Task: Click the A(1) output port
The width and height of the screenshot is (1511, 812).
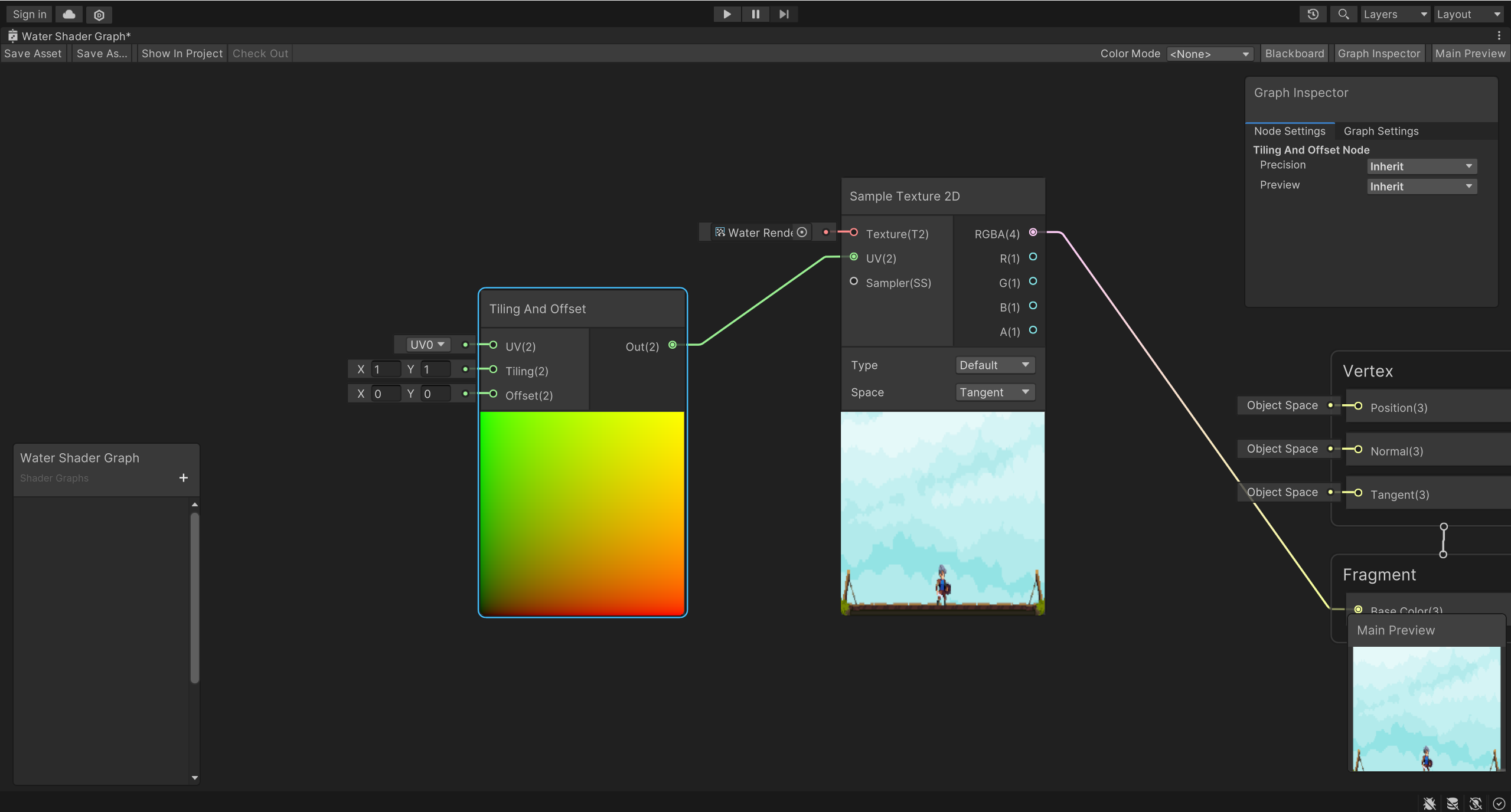Action: pyautogui.click(x=1033, y=330)
